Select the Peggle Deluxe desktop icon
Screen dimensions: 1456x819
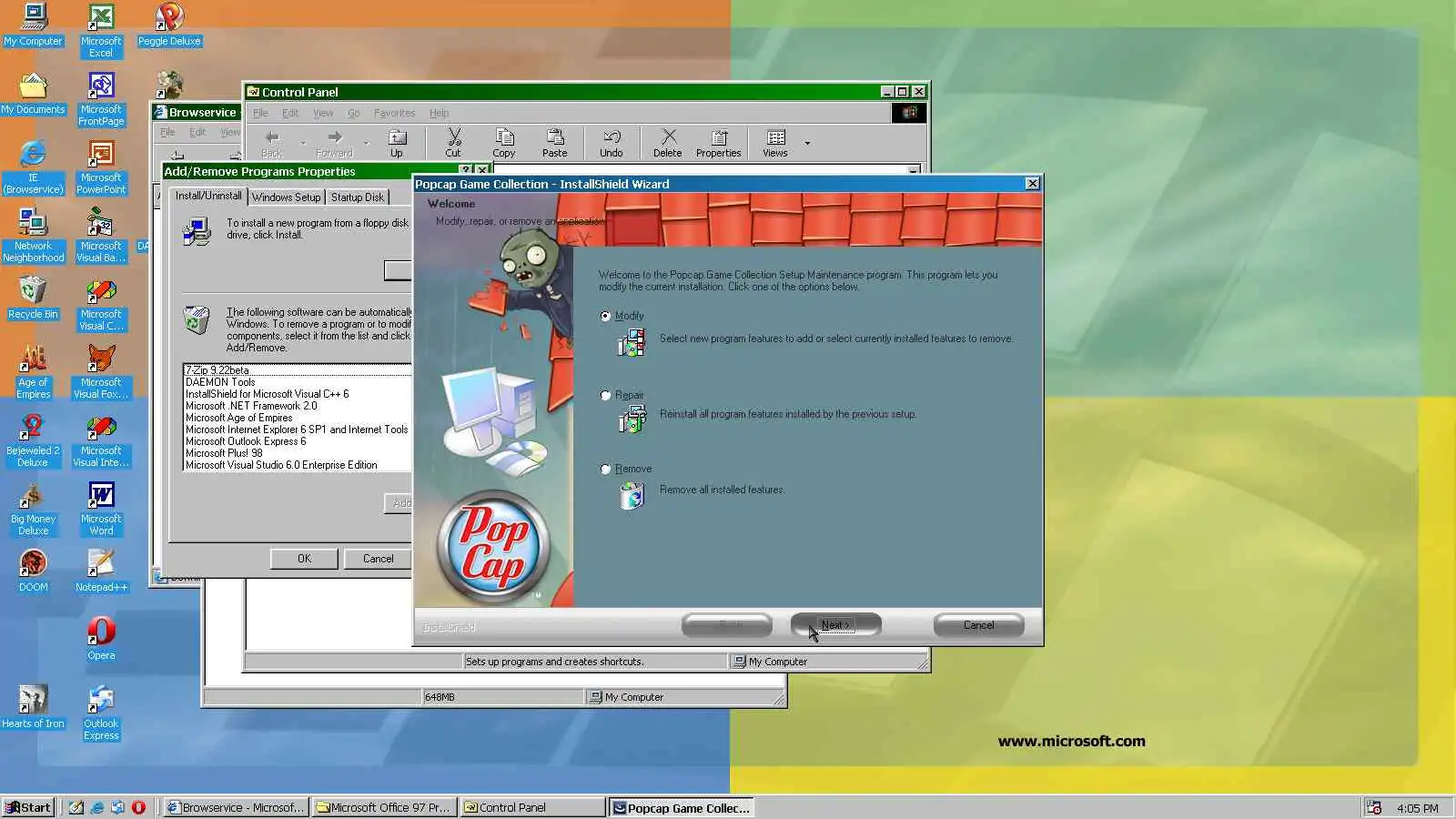tap(169, 25)
